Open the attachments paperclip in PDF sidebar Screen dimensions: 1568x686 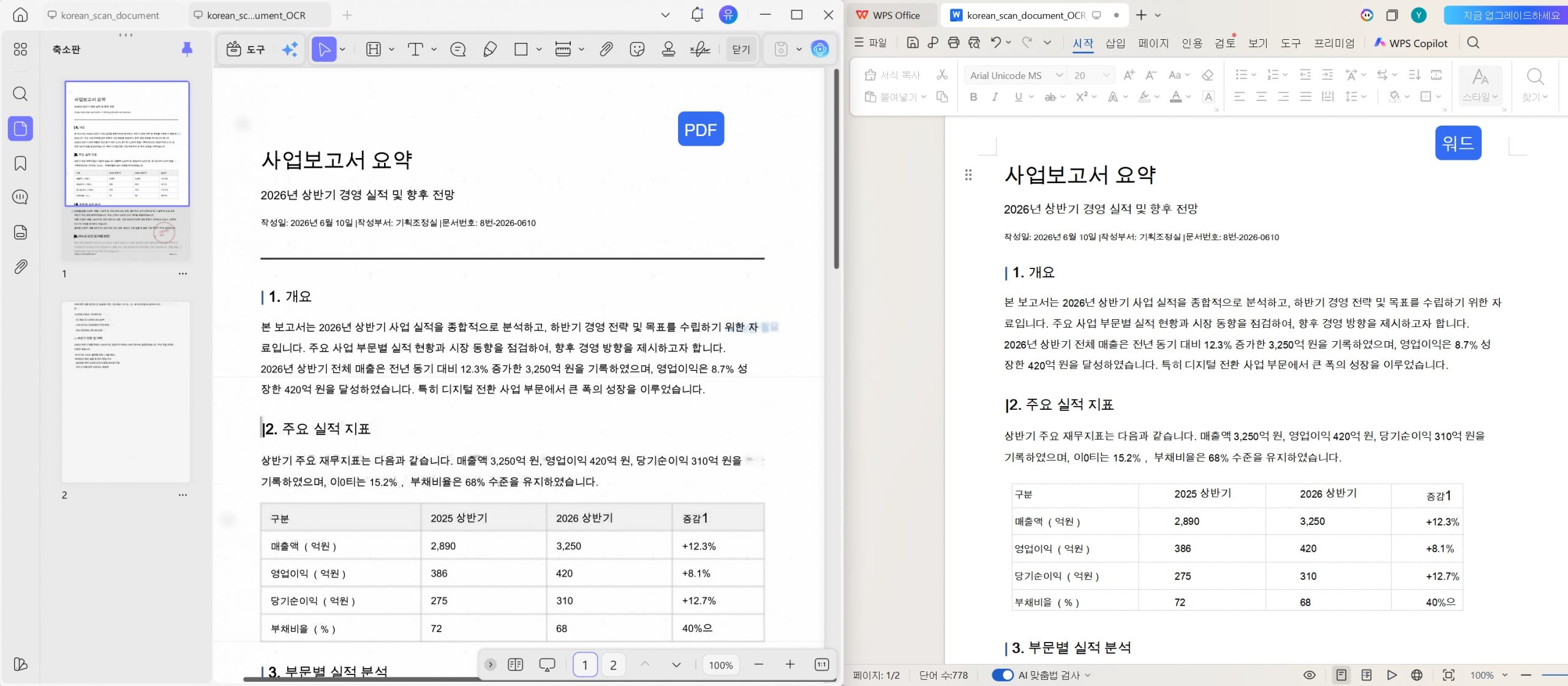click(20, 266)
